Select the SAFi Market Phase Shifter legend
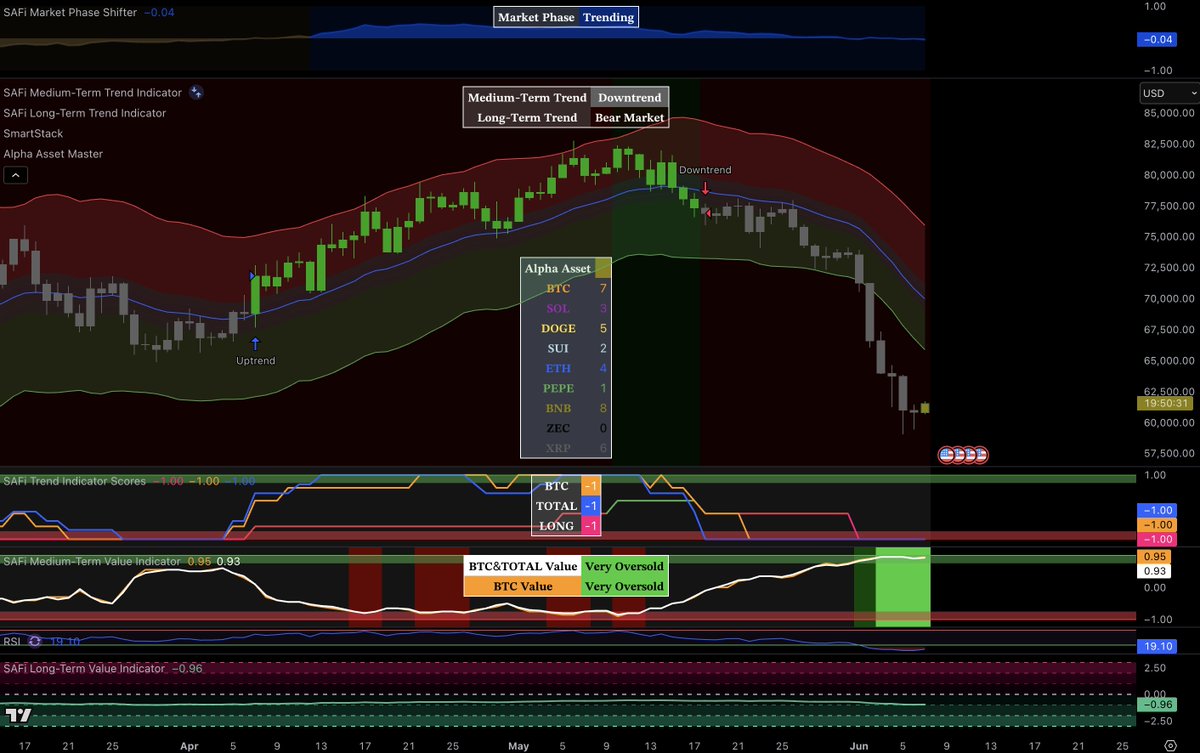The width and height of the screenshot is (1200, 753). click(x=69, y=11)
